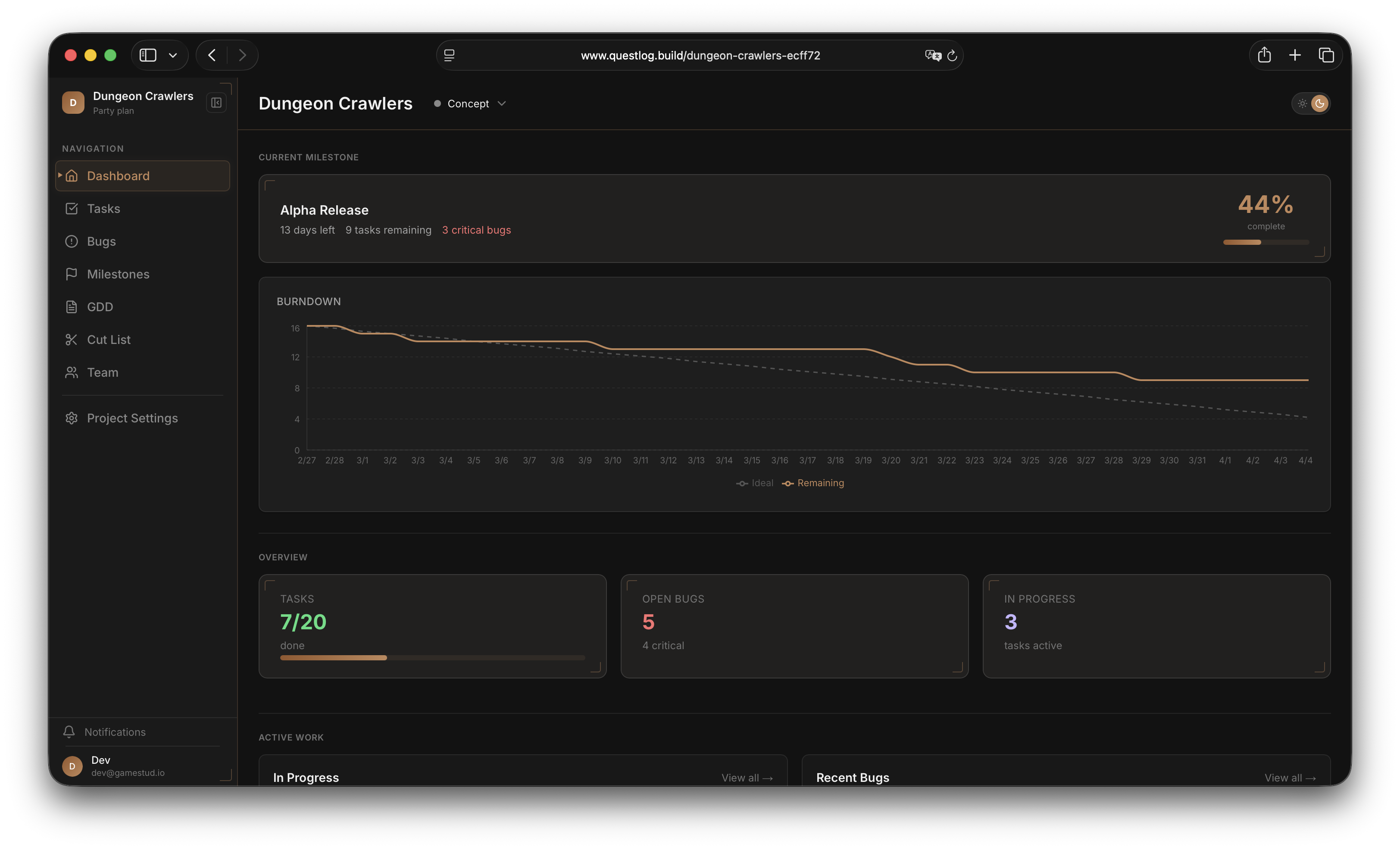Open the Team navigation item
1400x850 pixels.
pyautogui.click(x=102, y=373)
